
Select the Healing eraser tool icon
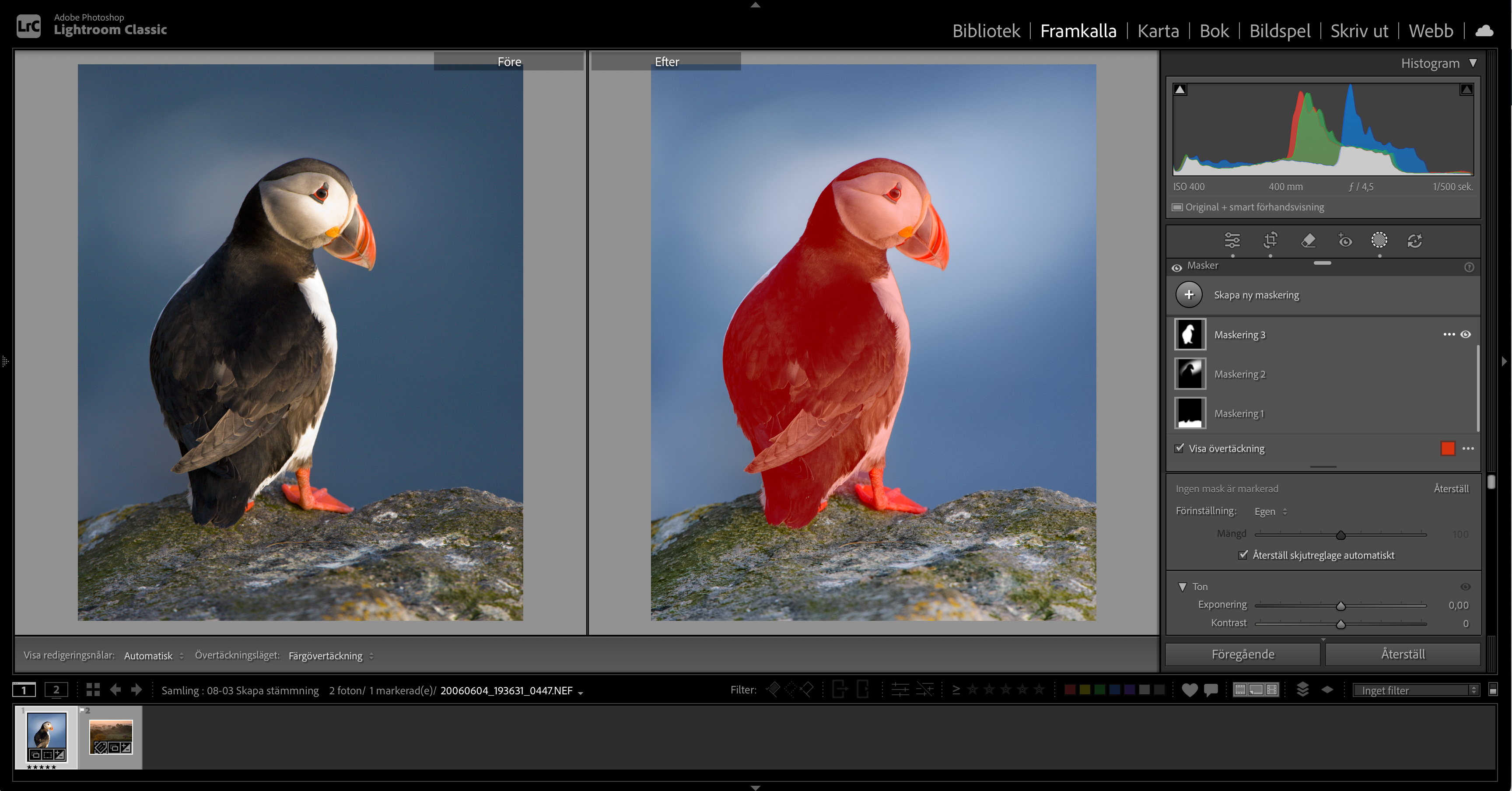point(1308,240)
